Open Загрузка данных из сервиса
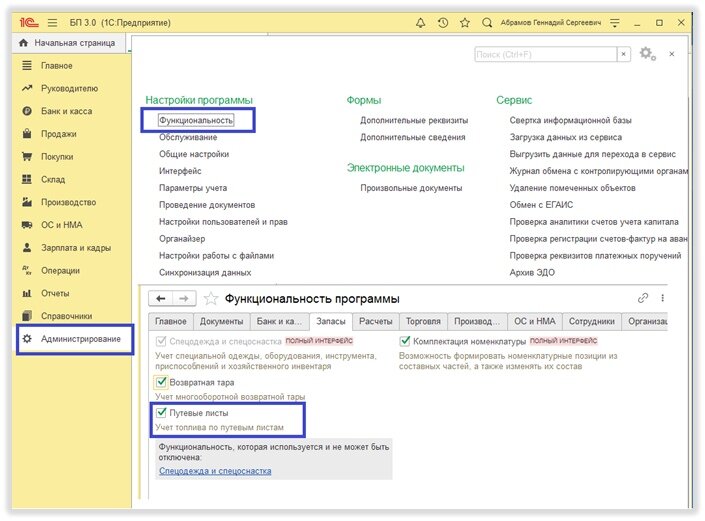This screenshot has height=521, width=705. coord(566,137)
